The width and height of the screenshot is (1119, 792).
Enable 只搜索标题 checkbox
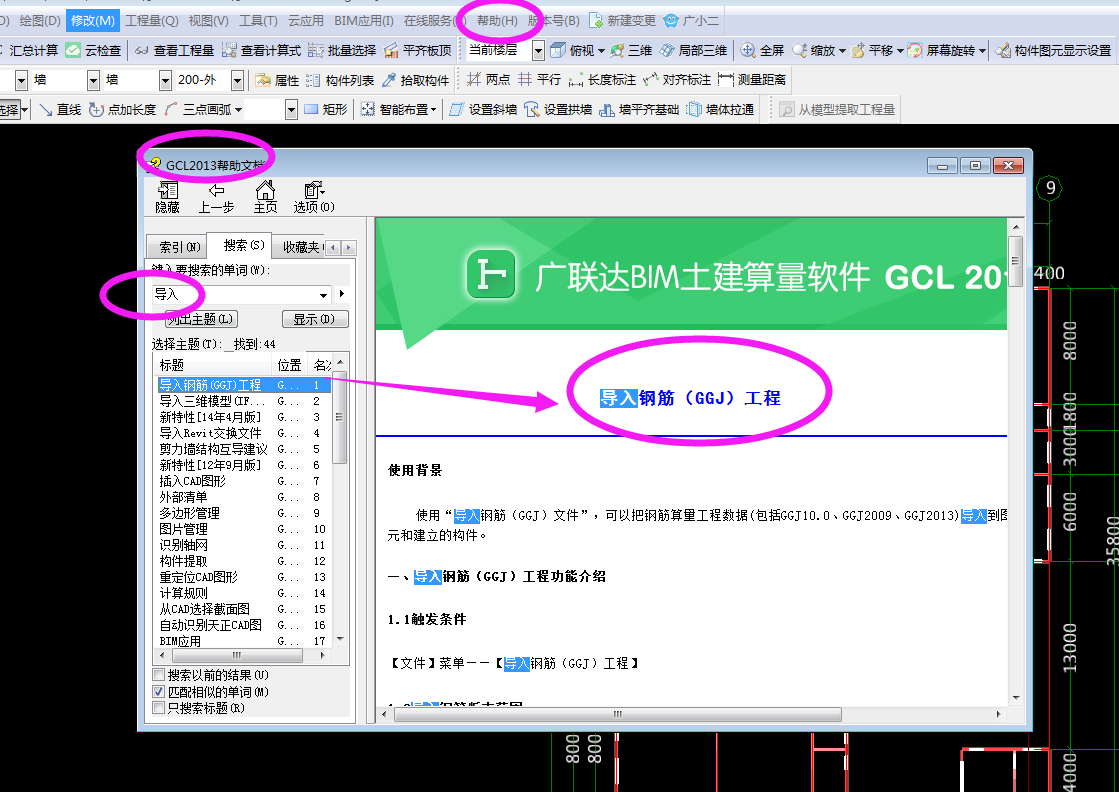point(159,708)
